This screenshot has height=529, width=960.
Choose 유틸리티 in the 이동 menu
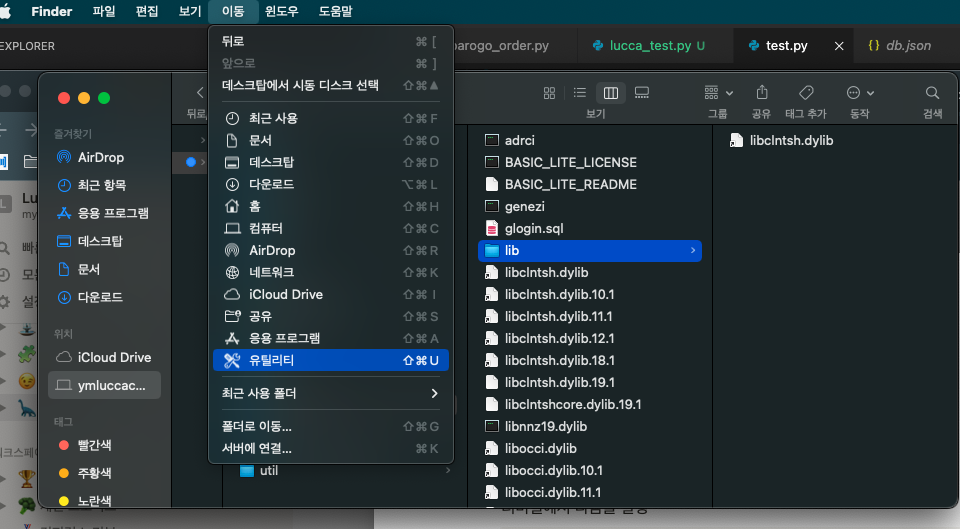(331, 360)
